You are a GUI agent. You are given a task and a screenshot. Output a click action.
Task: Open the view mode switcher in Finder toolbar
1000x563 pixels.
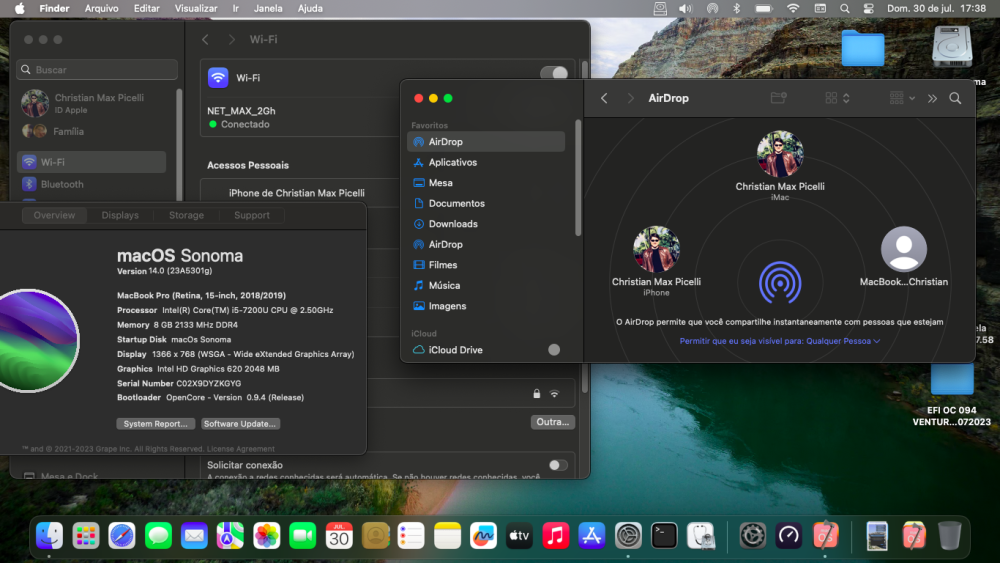[837, 98]
